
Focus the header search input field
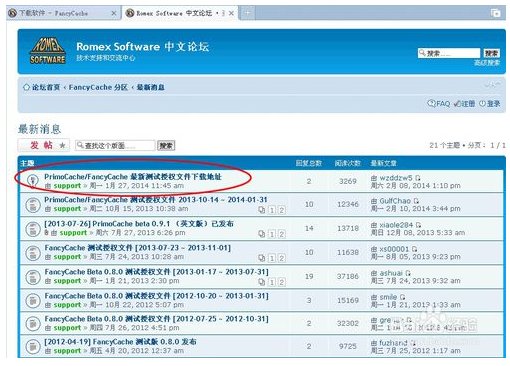449,53
